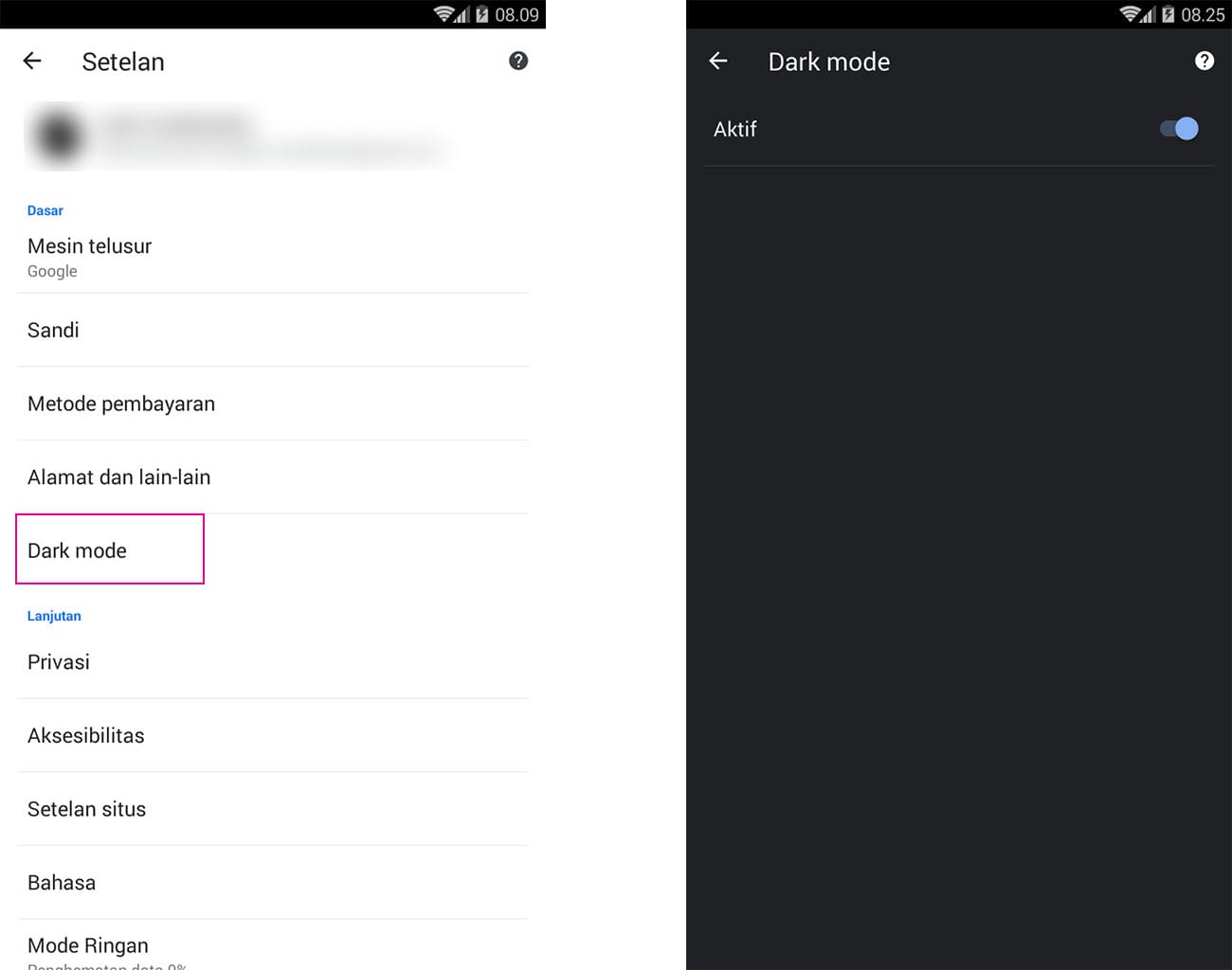Viewport: 1232px width, 970px height.
Task: Tap the back arrow beside Setelan
Action: (32, 62)
